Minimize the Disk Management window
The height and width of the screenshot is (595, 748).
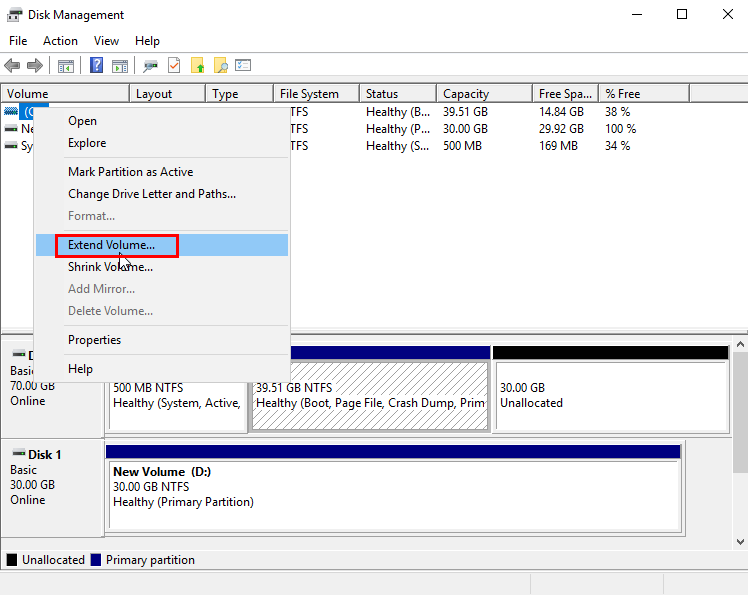coord(637,14)
